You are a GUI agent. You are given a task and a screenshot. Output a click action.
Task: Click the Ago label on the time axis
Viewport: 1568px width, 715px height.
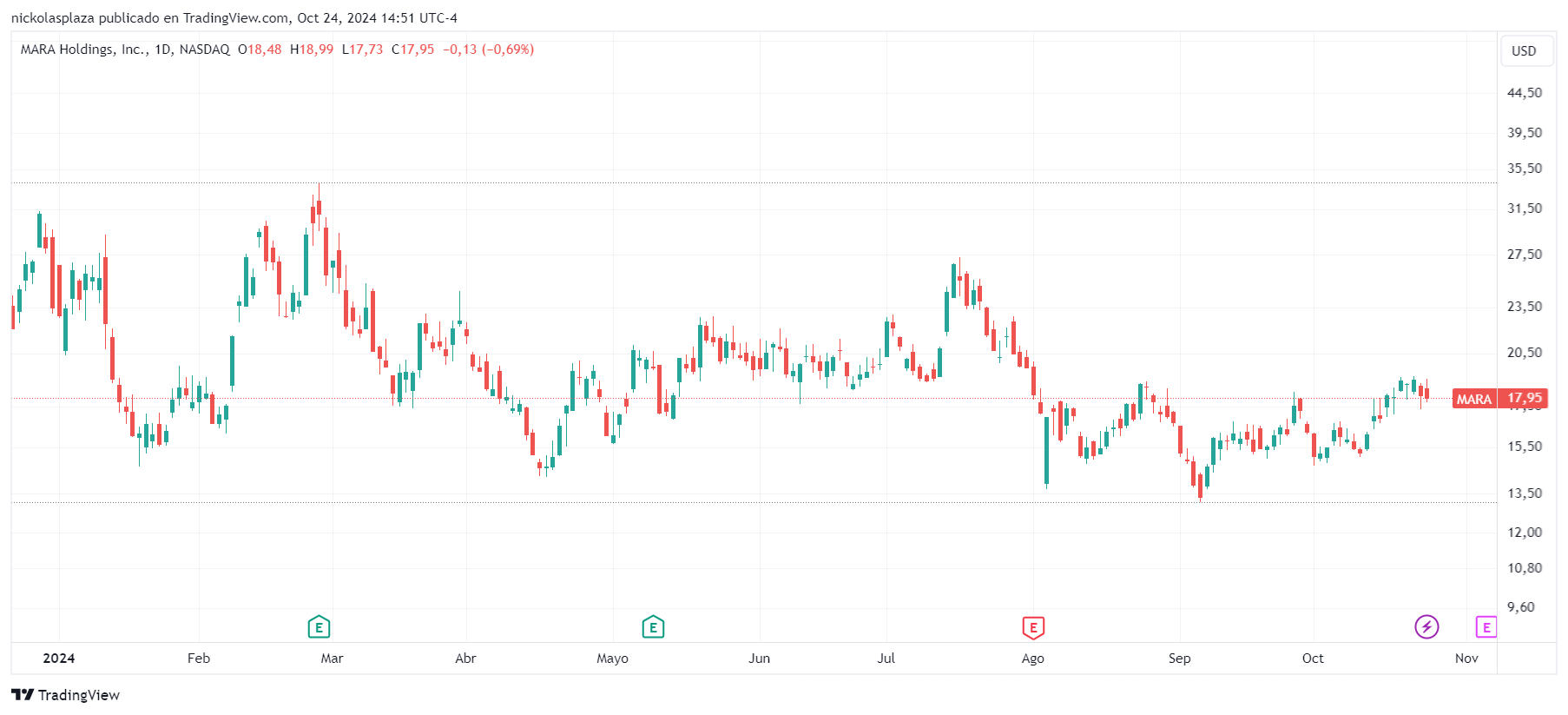1033,659
